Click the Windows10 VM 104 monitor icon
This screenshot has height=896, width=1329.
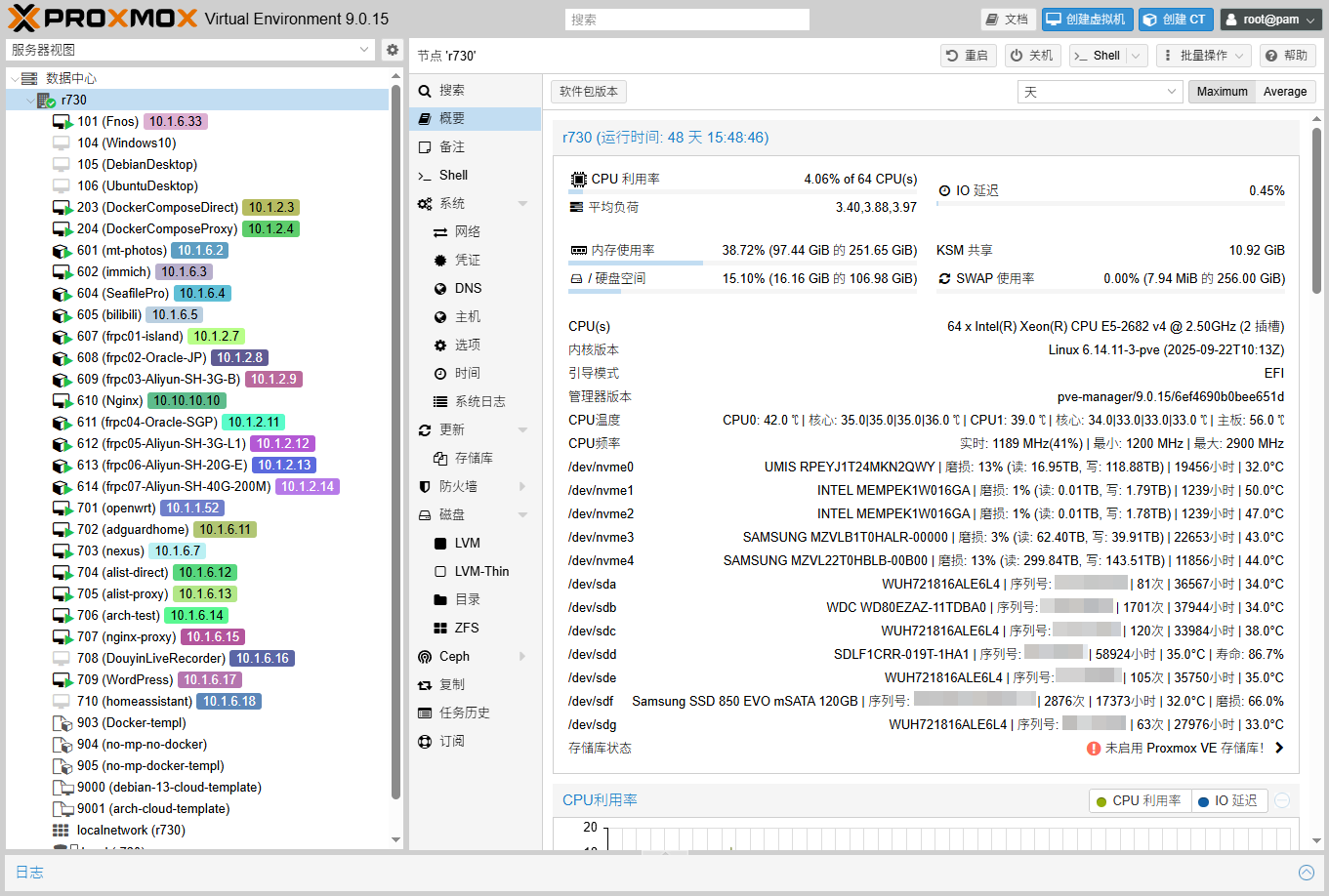62,143
